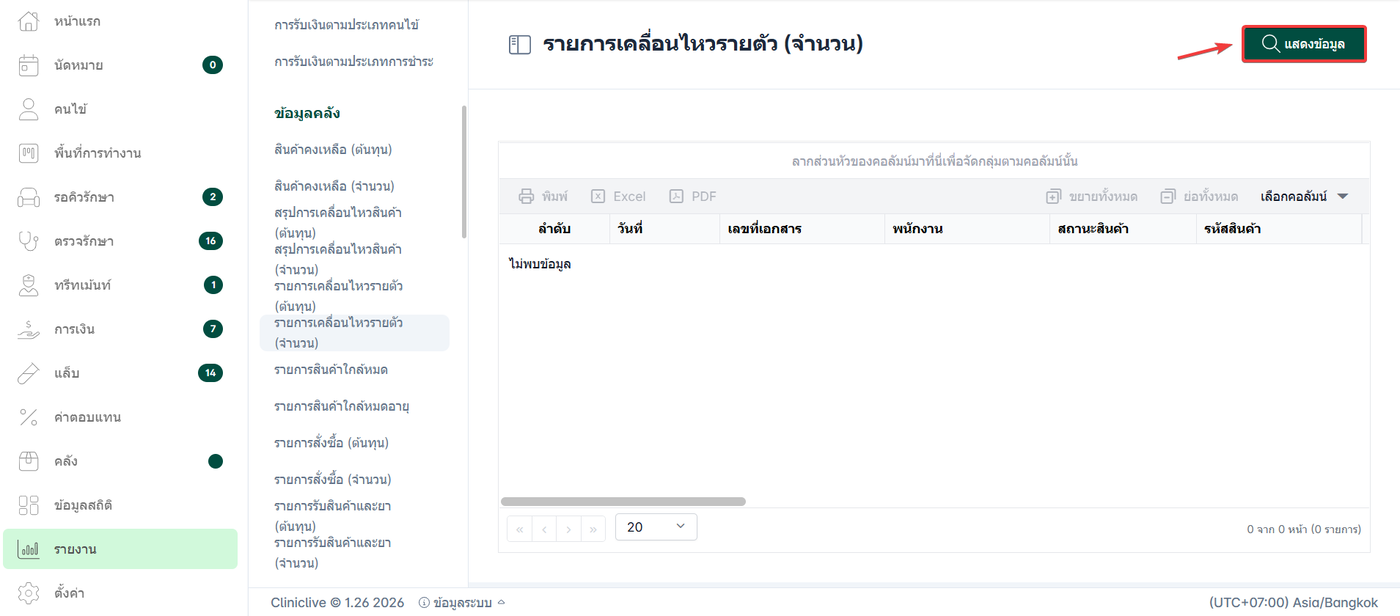Screen dimensions: 1400x616
Task: Click the box icon for คลัง
Action: (29, 461)
